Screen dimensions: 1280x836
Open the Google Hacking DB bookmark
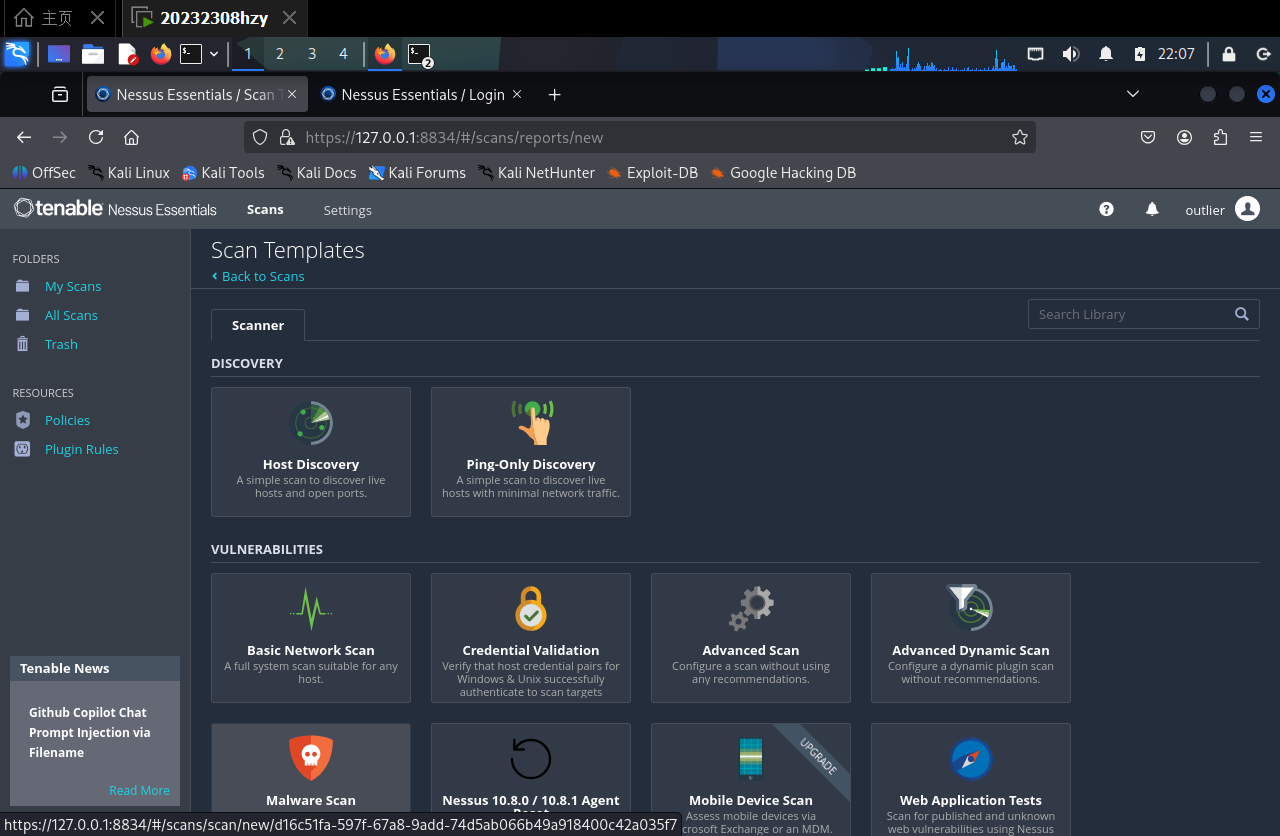[783, 173]
